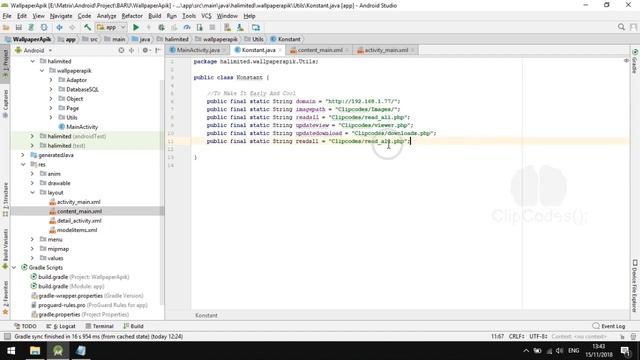The height and width of the screenshot is (360, 640).
Task: Click the UTF-8 encoding selector in status bar
Action: (x=538, y=336)
